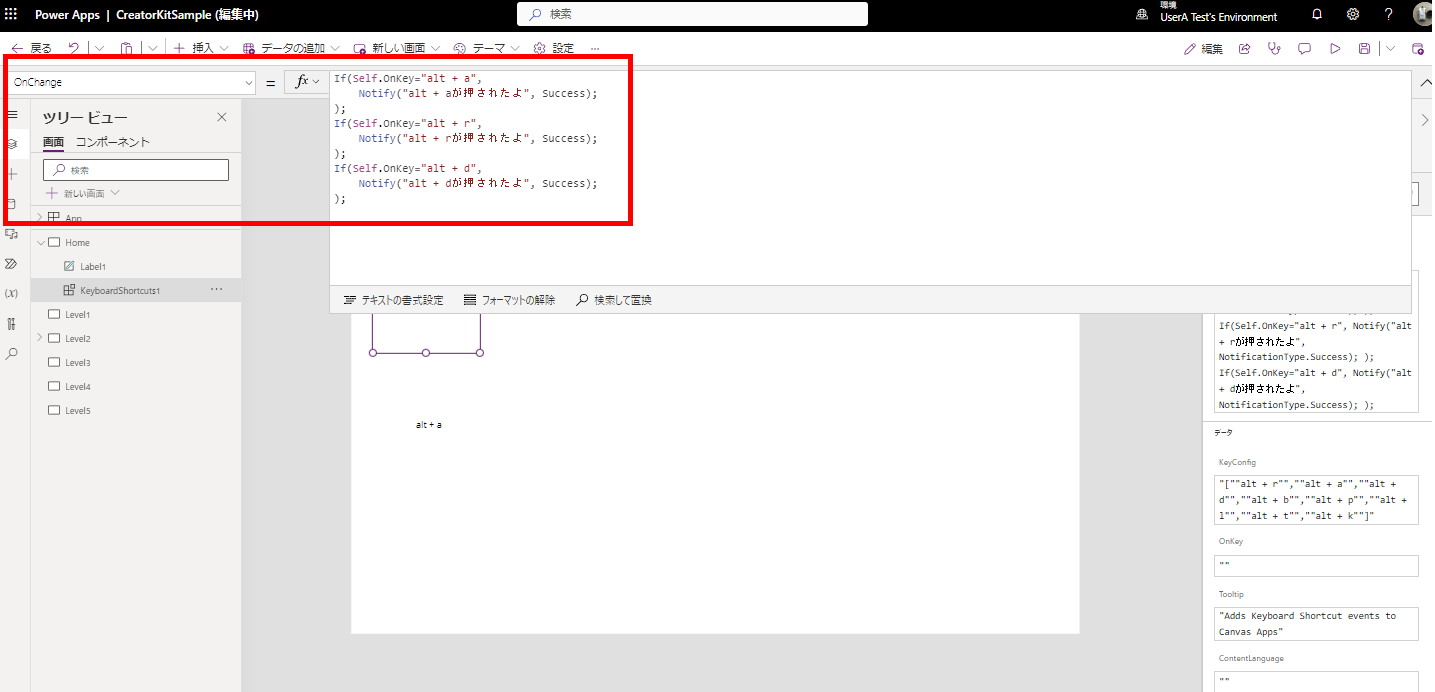Open the Power Automate sidebar icon
The width and height of the screenshot is (1435, 692).
coord(12,264)
